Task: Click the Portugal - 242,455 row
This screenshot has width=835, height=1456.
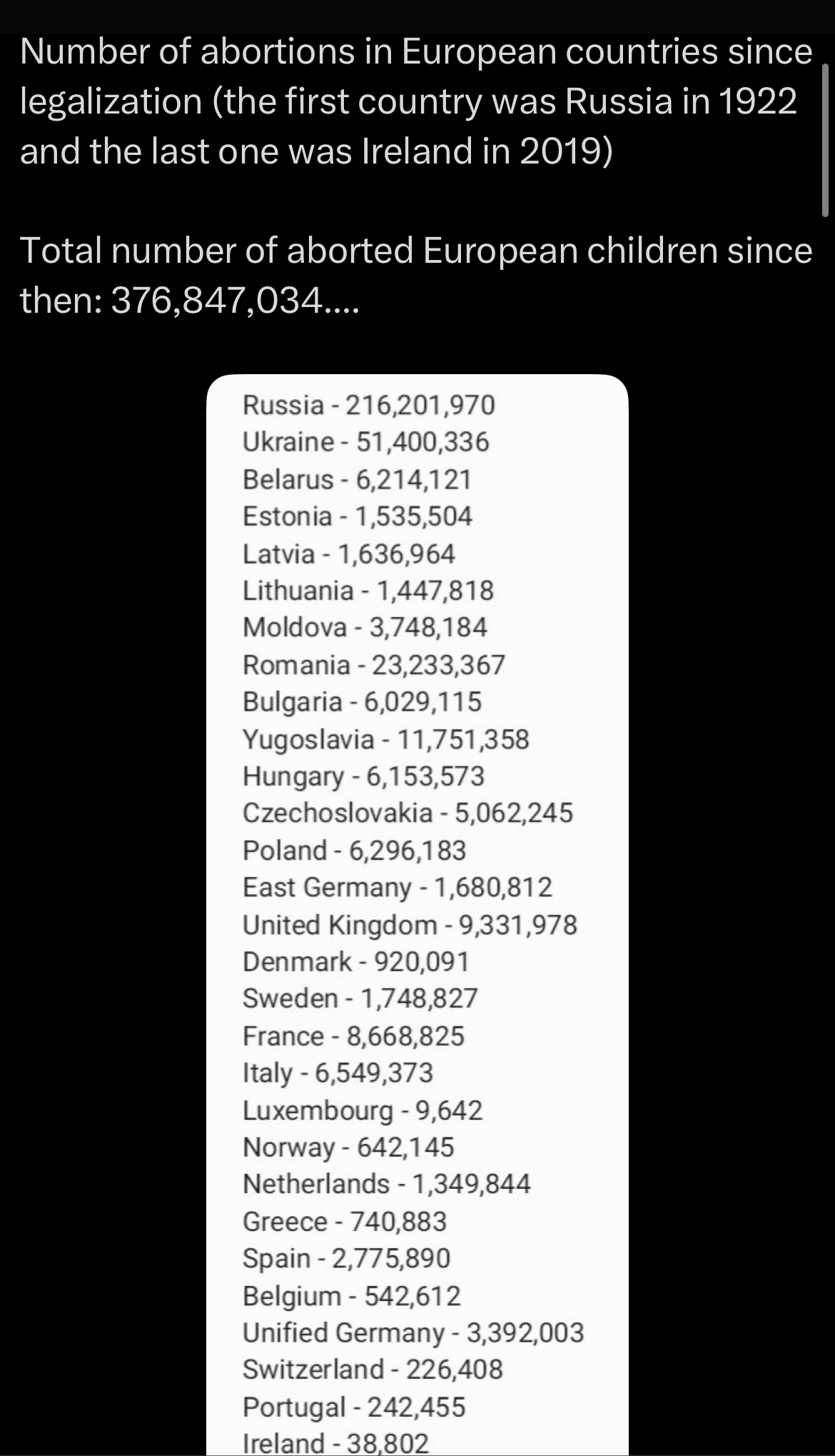Action: pyautogui.click(x=353, y=1407)
